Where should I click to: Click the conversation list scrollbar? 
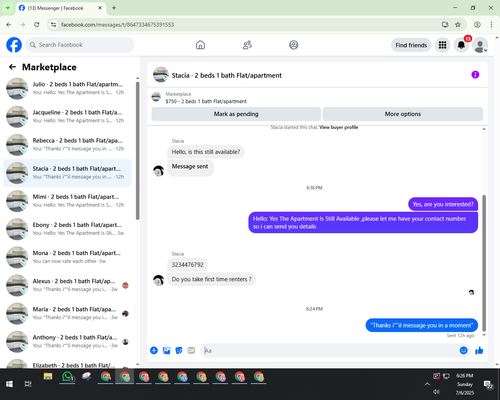pos(137,151)
